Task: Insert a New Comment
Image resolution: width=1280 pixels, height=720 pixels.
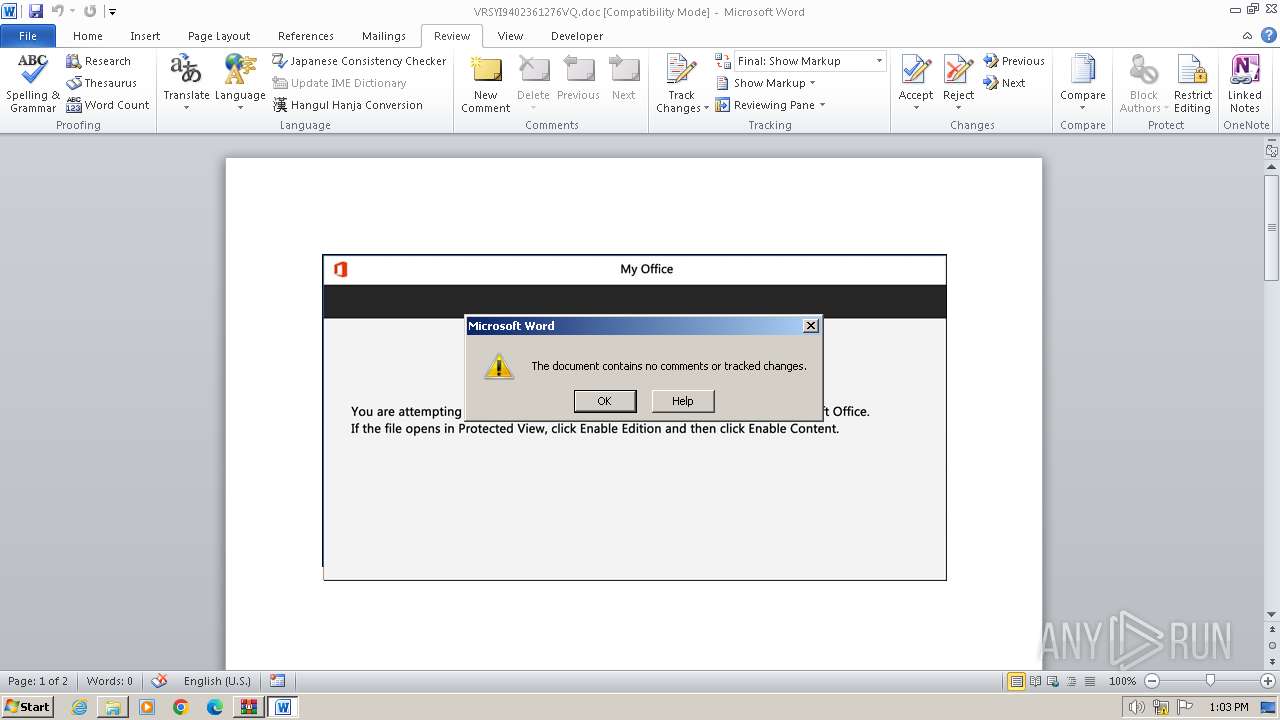Action: [486, 83]
